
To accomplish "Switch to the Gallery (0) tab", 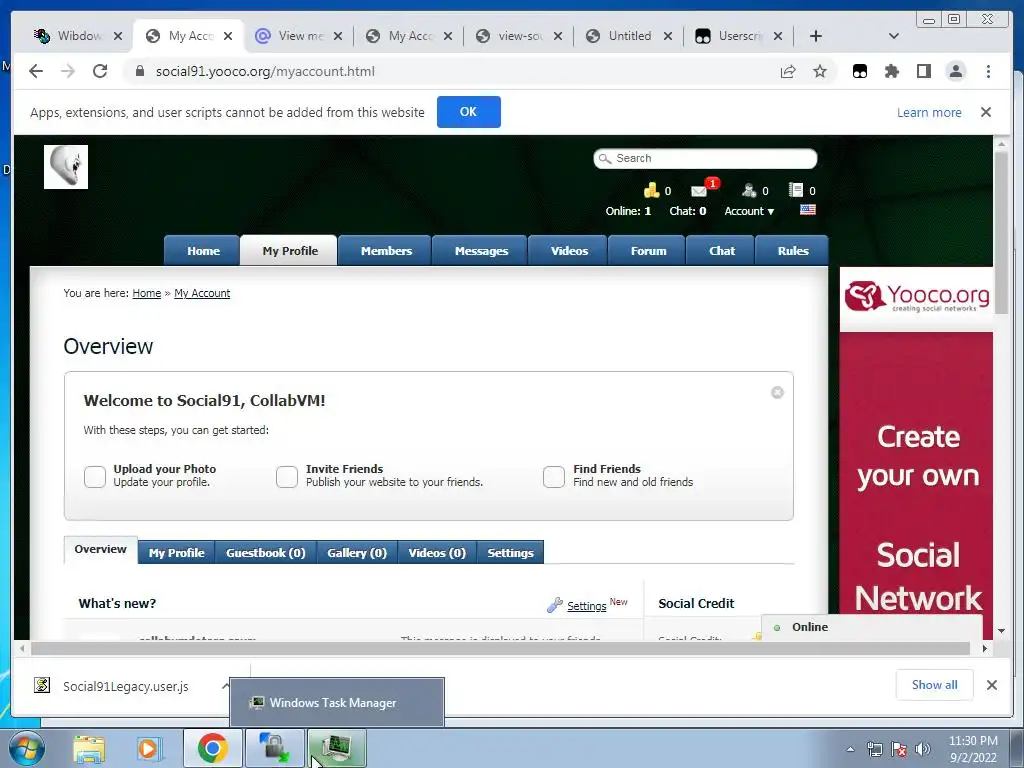I will [x=357, y=552].
